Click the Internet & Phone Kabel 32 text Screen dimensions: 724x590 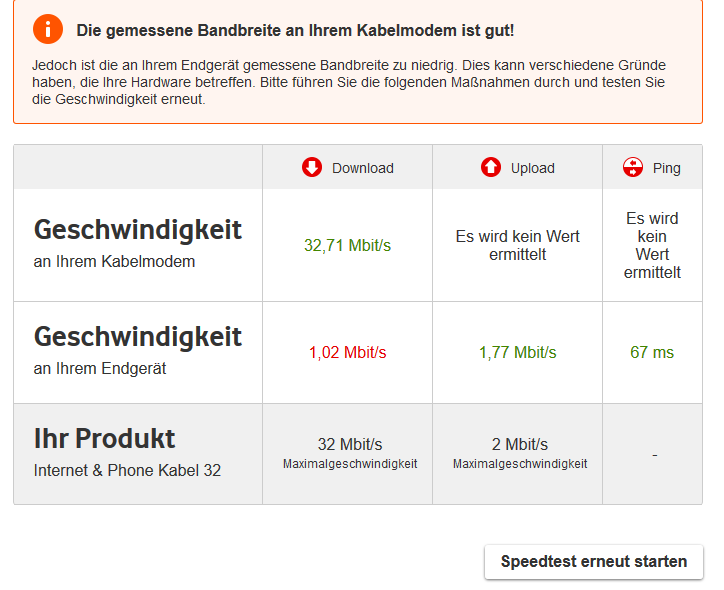pos(127,470)
